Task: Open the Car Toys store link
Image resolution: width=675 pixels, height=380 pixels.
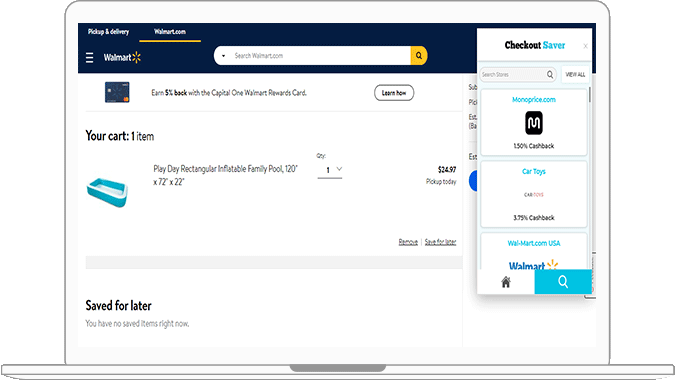Action: (534, 171)
